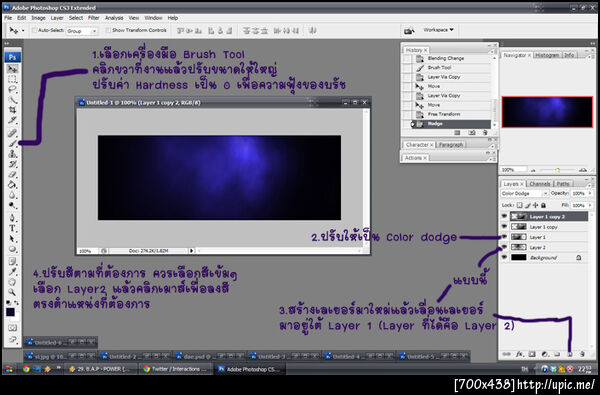
Task: Open the Fill slider arrow
Action: coord(589,206)
